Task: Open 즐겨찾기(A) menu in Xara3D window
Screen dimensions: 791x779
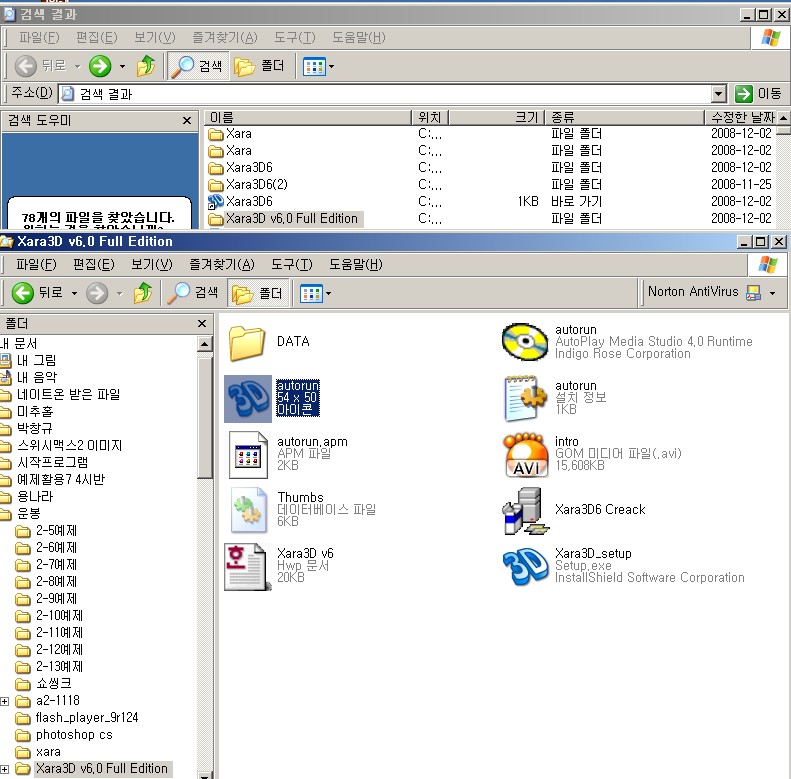Action: [222, 264]
